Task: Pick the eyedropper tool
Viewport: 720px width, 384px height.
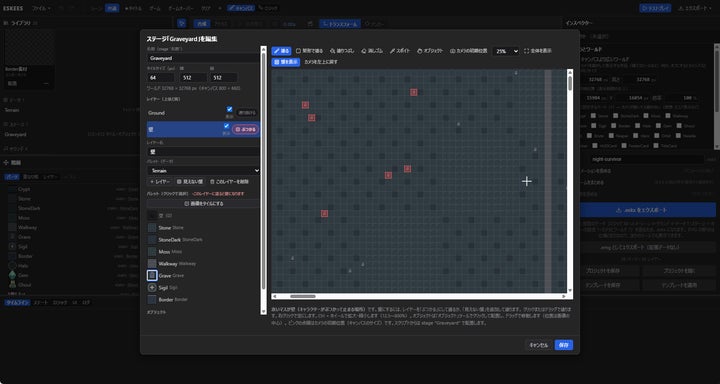Action: point(400,51)
